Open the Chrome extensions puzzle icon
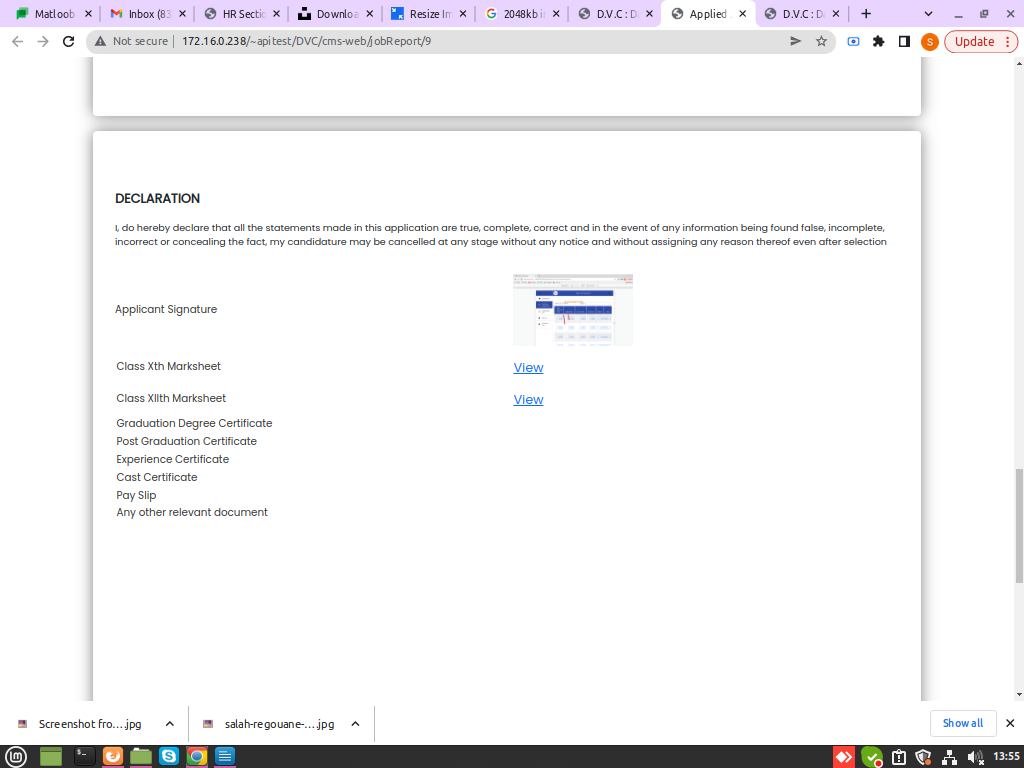 [x=878, y=41]
